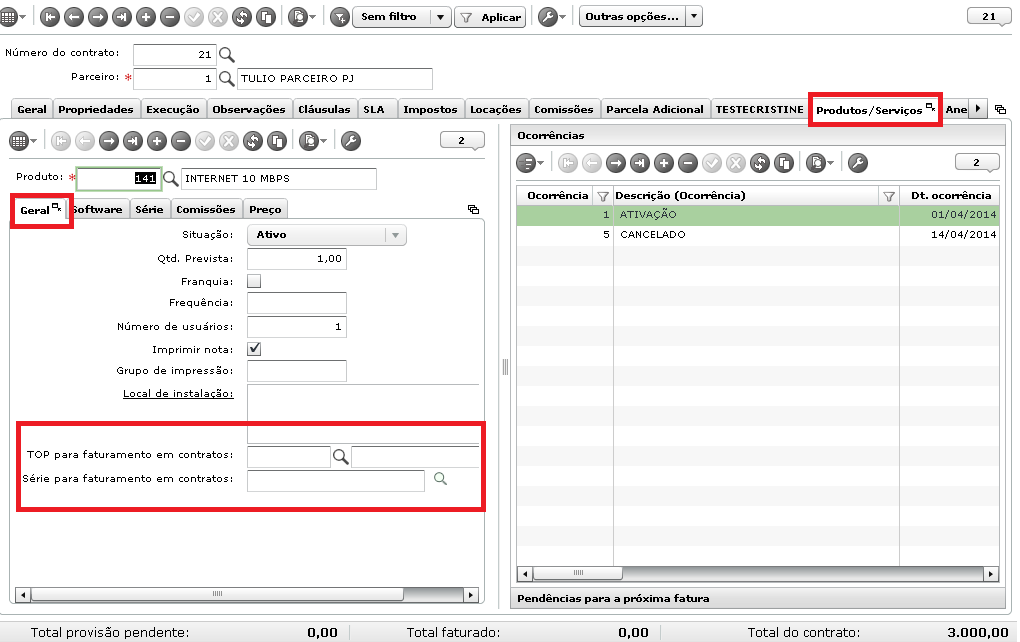Add new product in product toolbar
This screenshot has width=1020, height=642.
pyautogui.click(x=157, y=140)
